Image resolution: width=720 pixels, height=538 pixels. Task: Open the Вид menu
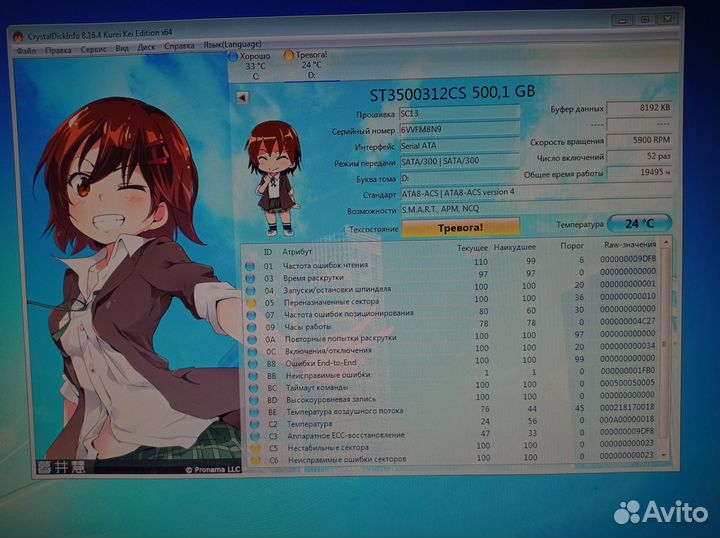coord(122,48)
